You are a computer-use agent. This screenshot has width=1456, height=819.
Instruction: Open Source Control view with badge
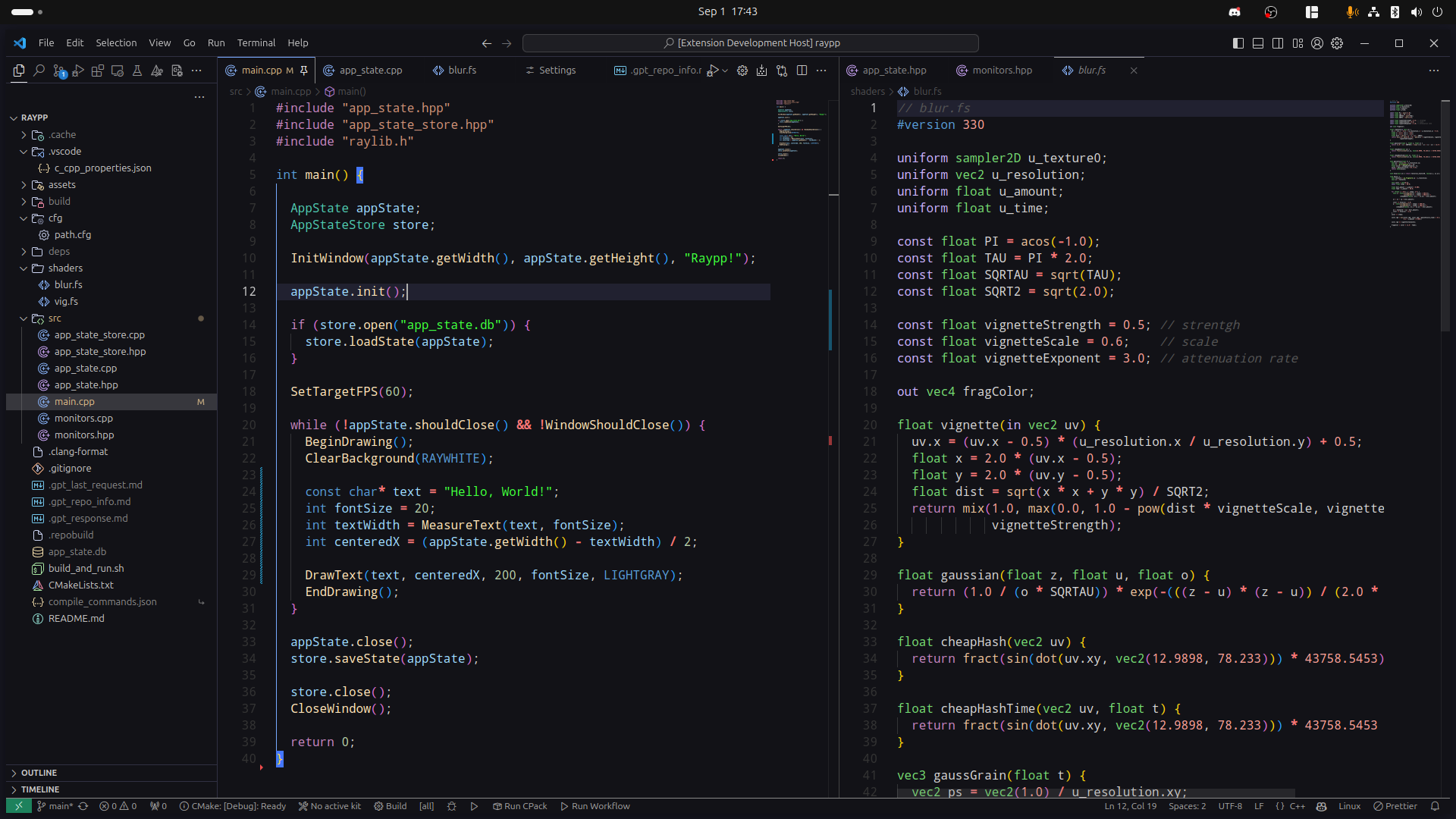coord(59,71)
